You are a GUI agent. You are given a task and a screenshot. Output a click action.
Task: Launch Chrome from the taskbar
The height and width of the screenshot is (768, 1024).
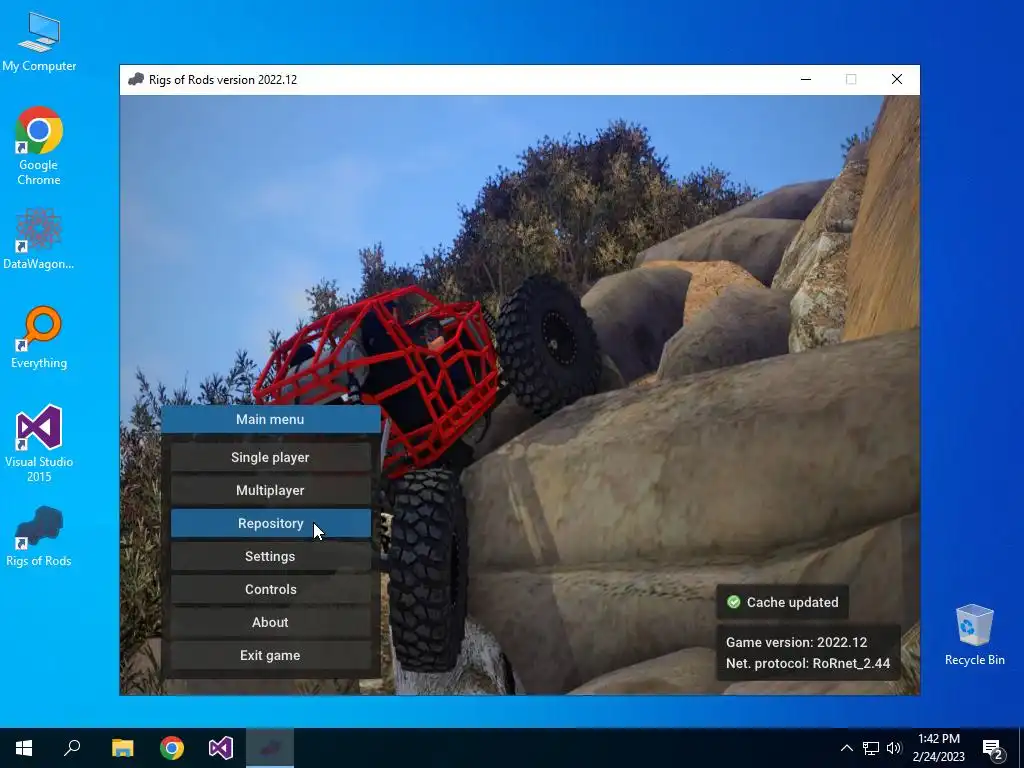click(172, 748)
